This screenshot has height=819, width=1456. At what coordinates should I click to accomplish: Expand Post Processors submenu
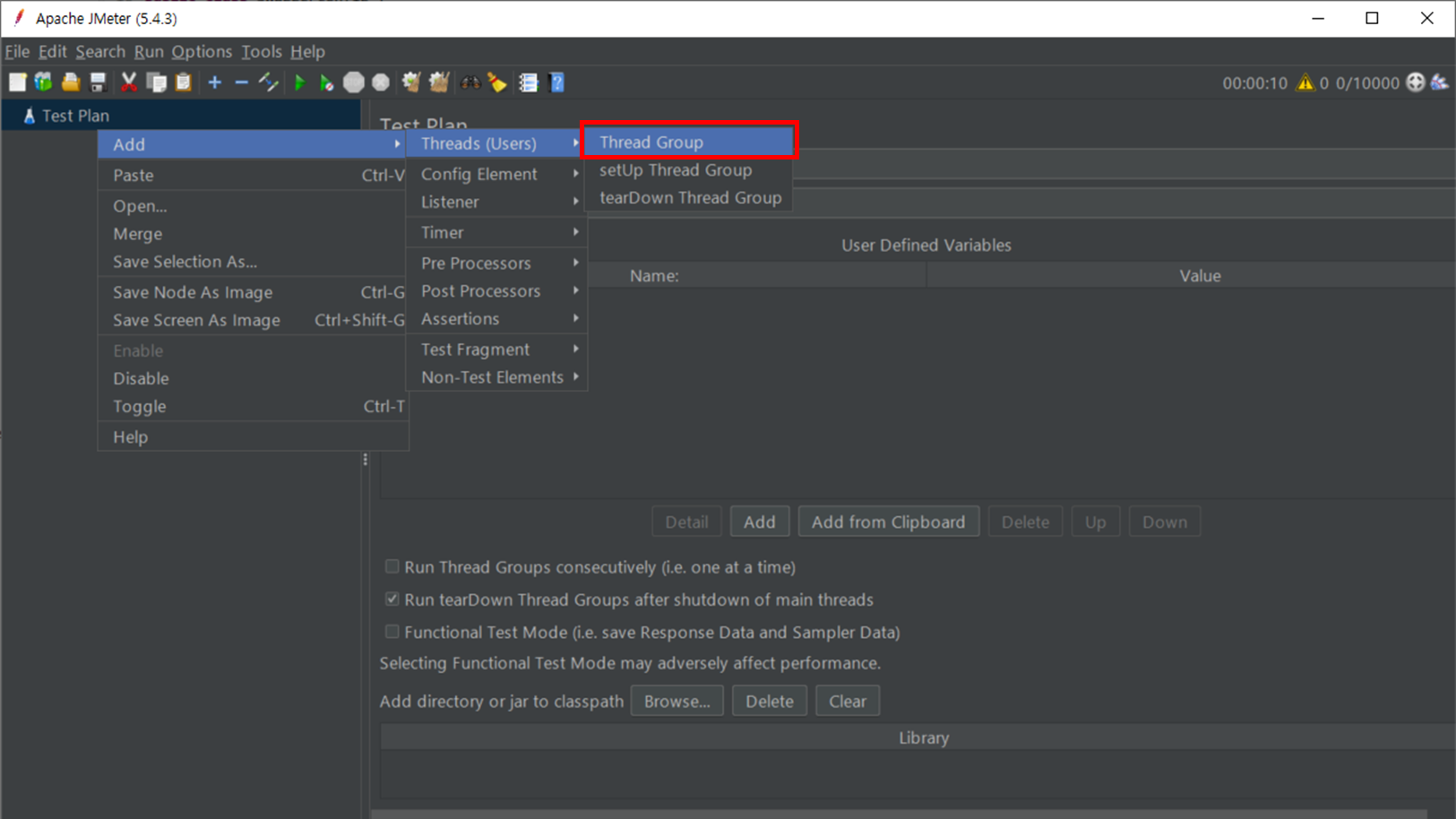[496, 290]
